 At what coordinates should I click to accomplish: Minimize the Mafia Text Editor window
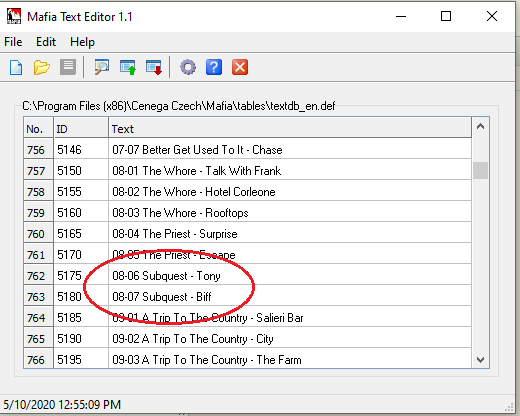pyautogui.click(x=401, y=16)
